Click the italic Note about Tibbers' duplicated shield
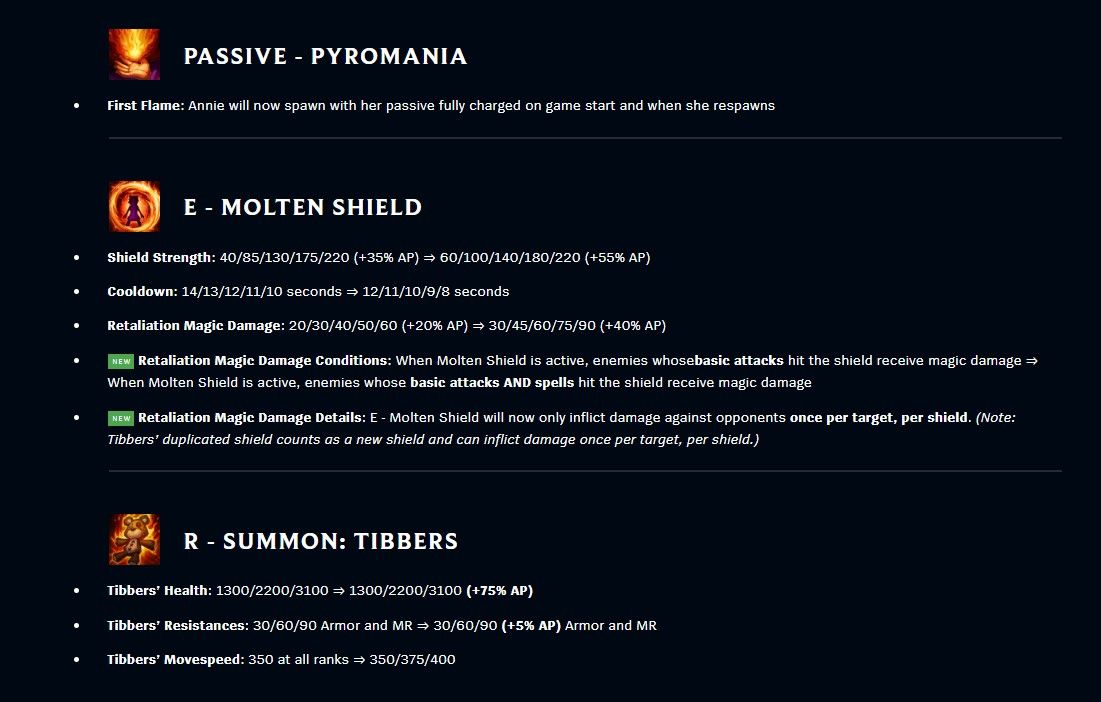The height and width of the screenshot is (702, 1101). coord(561,428)
